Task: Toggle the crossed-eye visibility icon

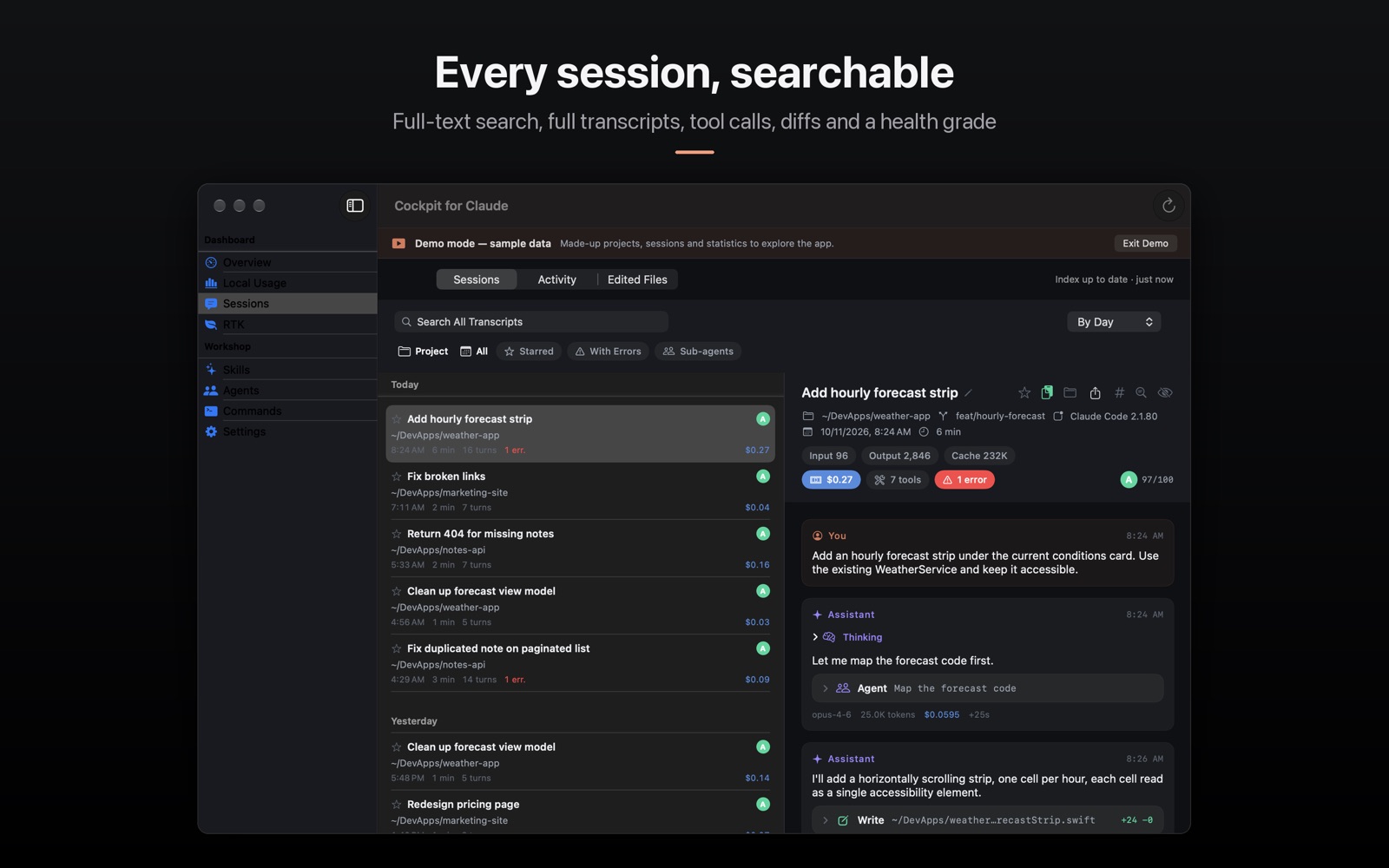Action: pos(1165,392)
